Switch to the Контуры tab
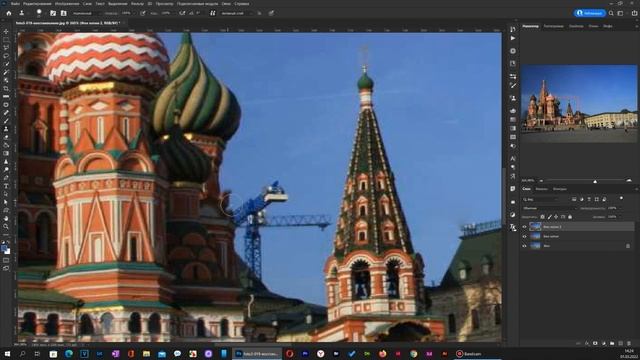640x360 pixels. pos(560,189)
